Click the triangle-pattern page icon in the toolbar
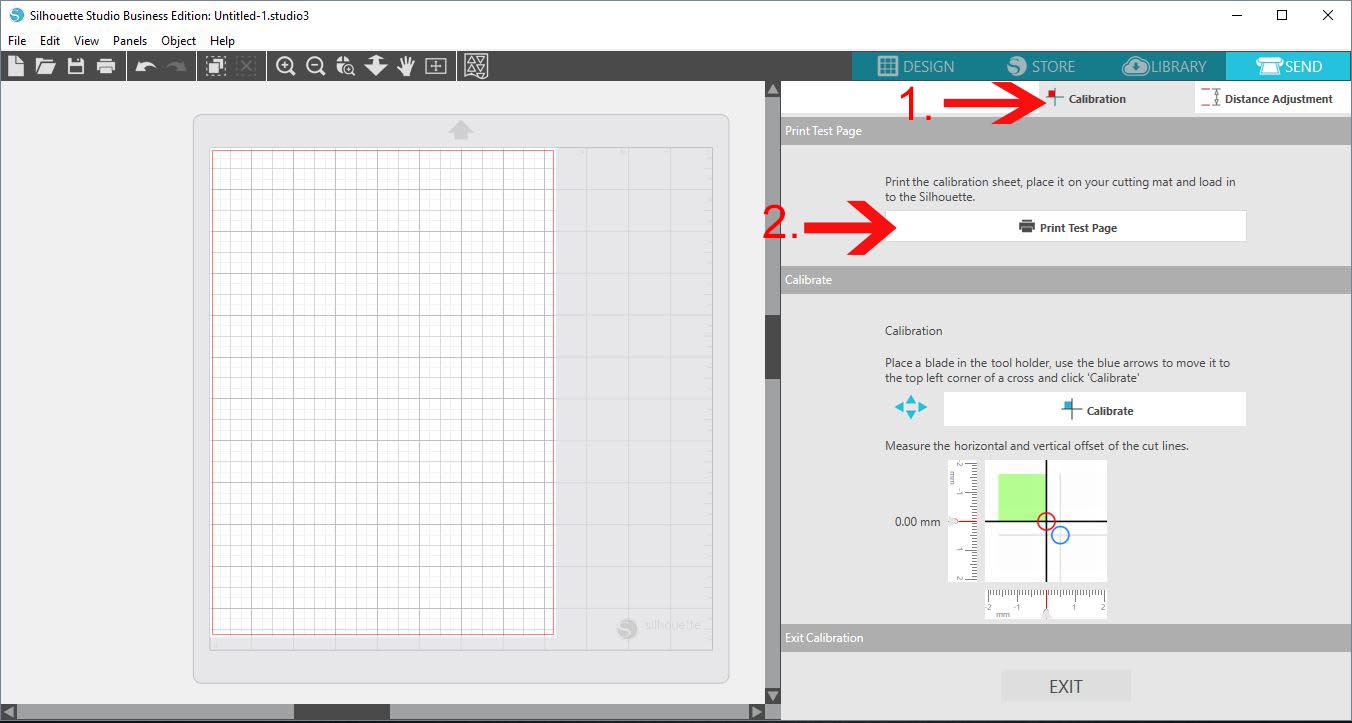The image size is (1352, 723). click(476, 66)
